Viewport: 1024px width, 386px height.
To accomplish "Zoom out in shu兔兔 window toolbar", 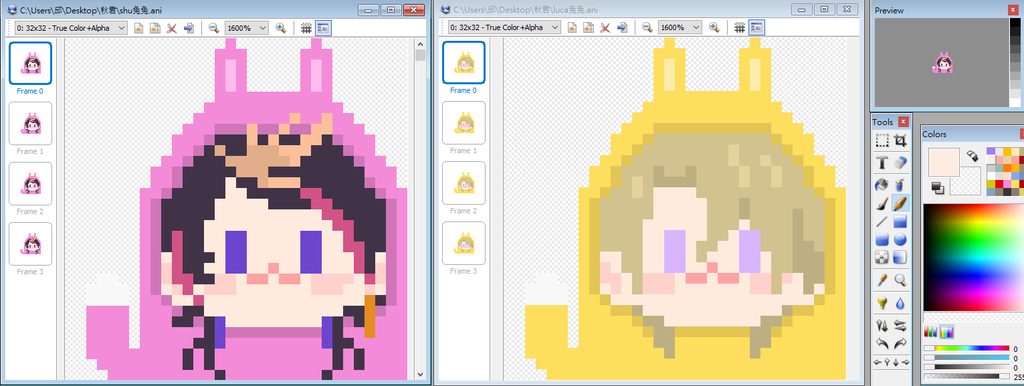I will click(214, 27).
